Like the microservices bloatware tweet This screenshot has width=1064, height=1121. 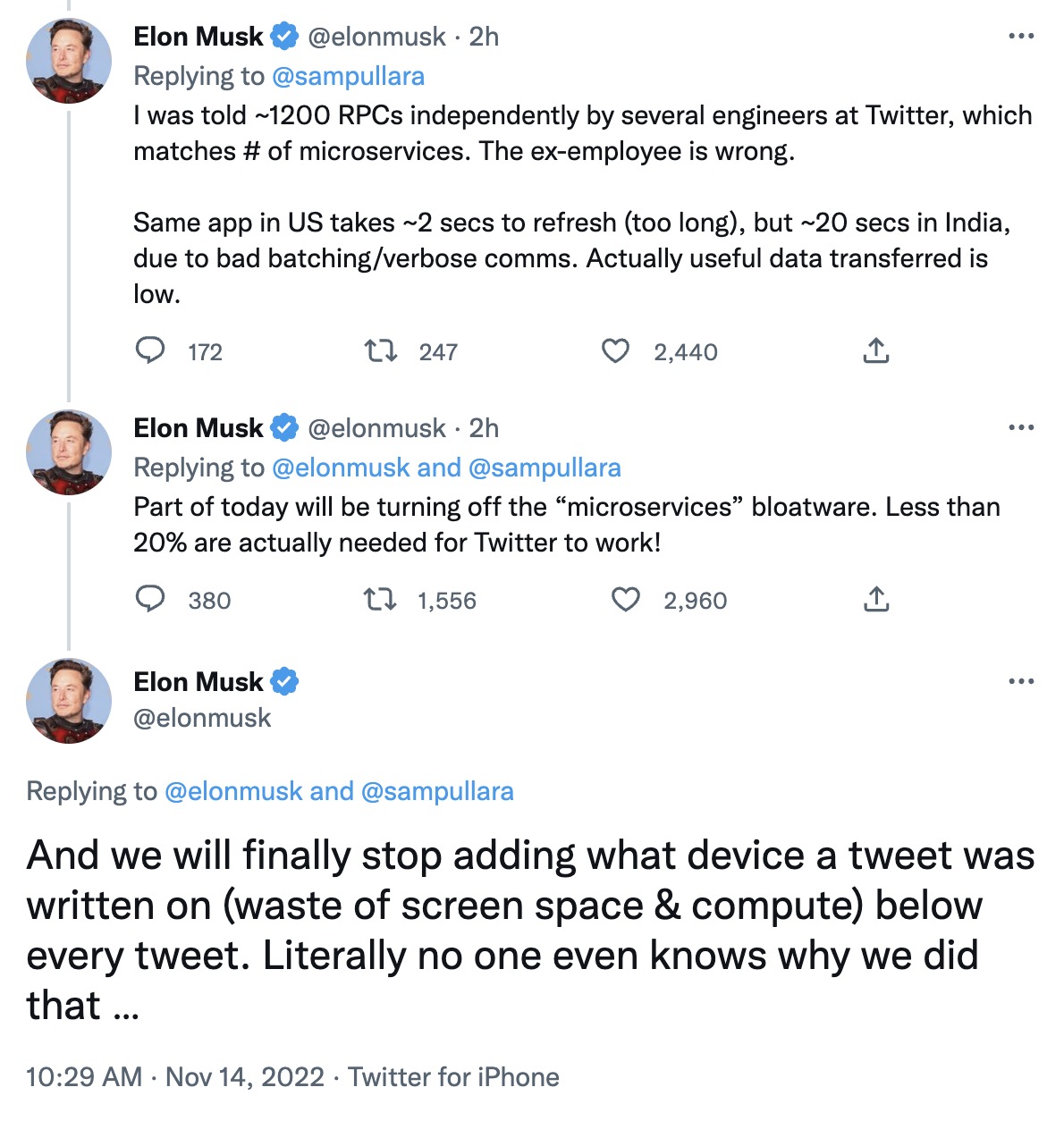coord(625,599)
